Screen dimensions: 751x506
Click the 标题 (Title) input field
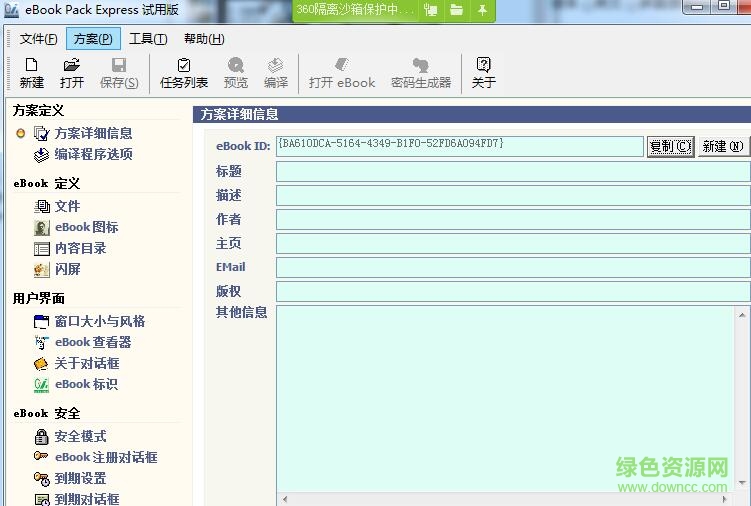click(513, 172)
